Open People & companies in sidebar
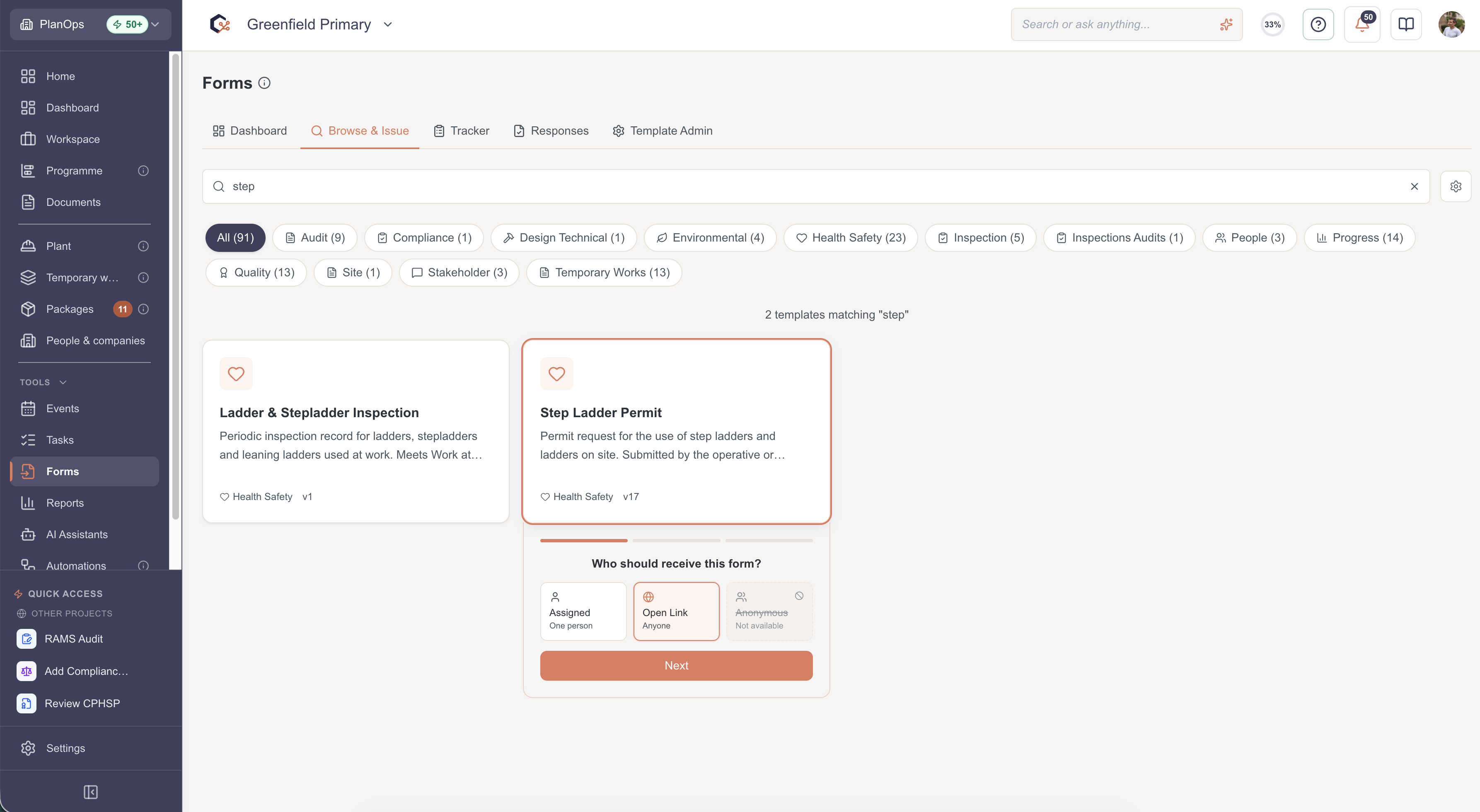Screen dimensions: 1480x812 [85, 341]
